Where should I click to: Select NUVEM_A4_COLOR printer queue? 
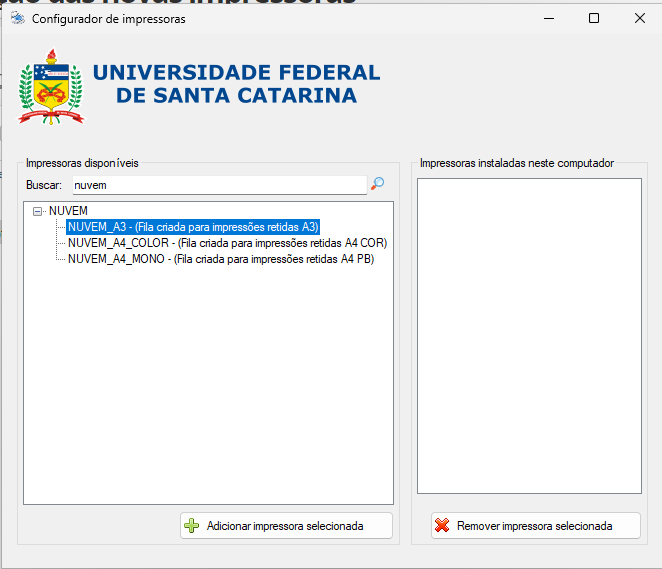(227, 243)
